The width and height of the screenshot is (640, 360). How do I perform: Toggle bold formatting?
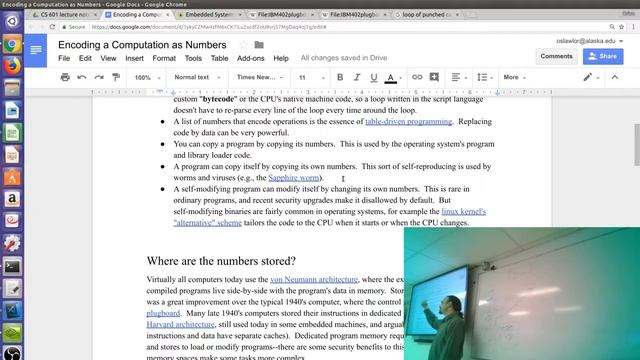pos(340,77)
